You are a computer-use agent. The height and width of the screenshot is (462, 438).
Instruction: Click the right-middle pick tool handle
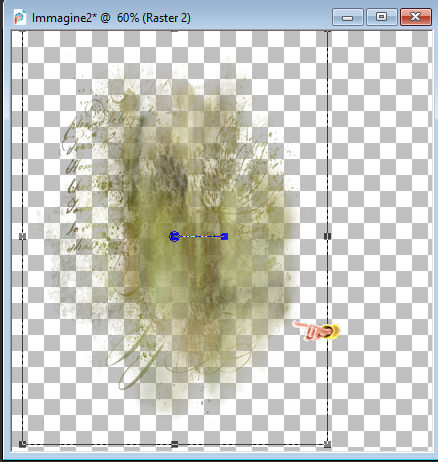[327, 236]
